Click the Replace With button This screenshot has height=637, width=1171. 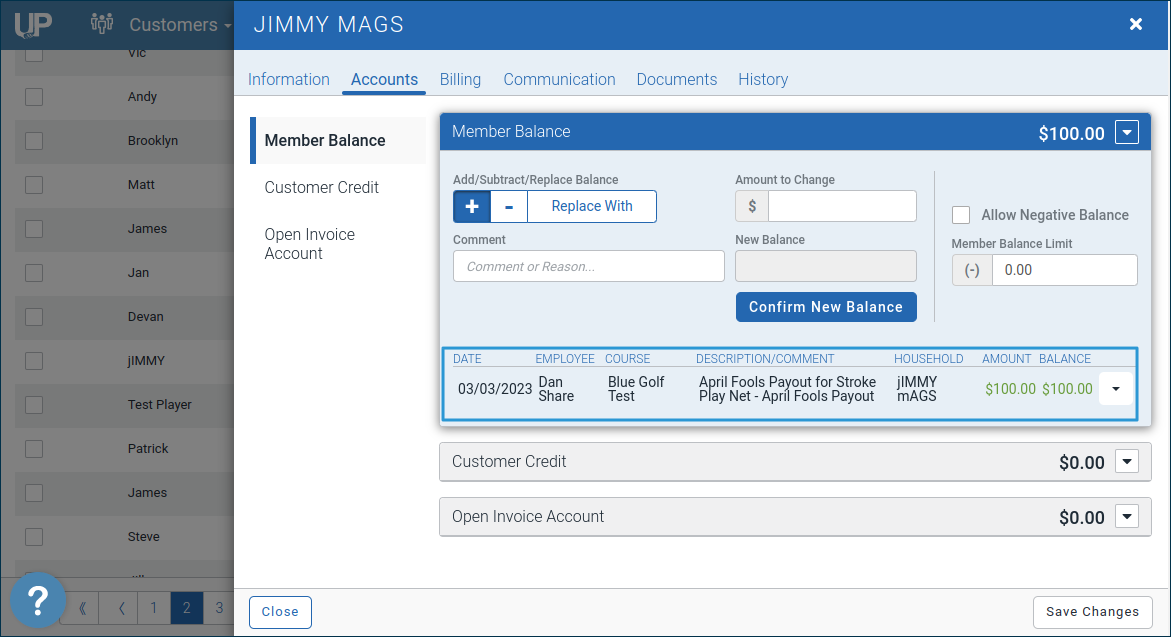(591, 207)
